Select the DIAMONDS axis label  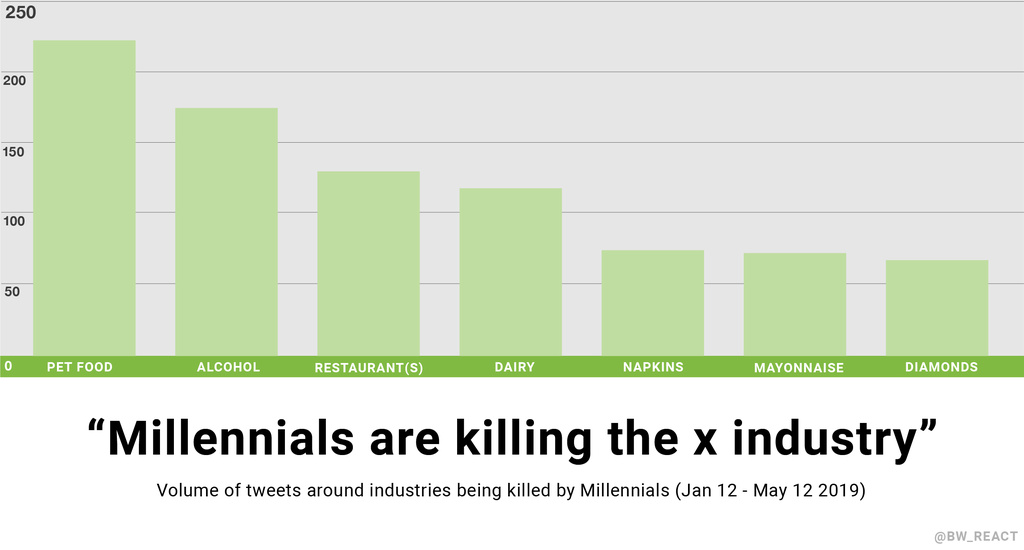[x=941, y=367]
